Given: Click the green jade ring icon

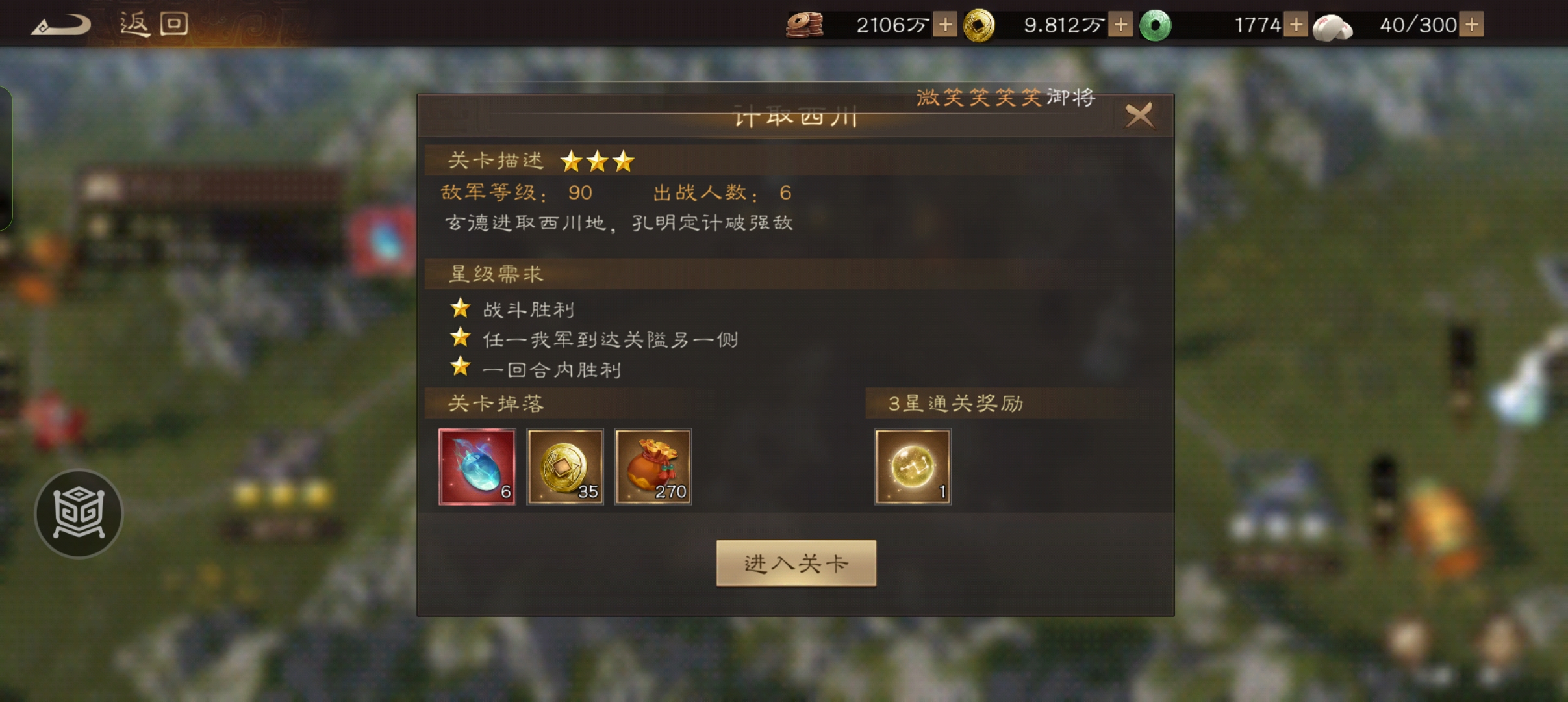Looking at the screenshot, I should pyautogui.click(x=1155, y=25).
